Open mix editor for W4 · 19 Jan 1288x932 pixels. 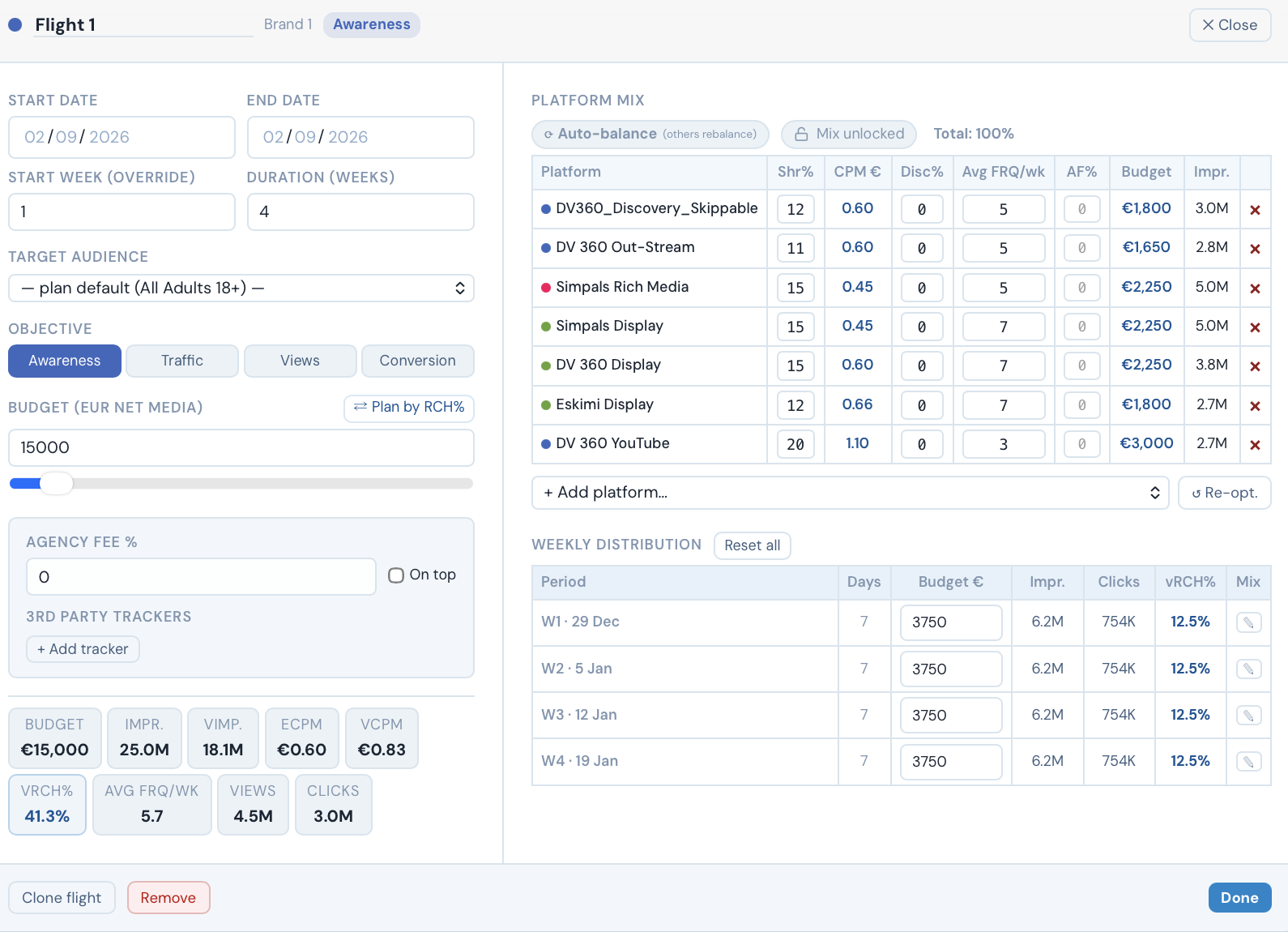point(1248,762)
